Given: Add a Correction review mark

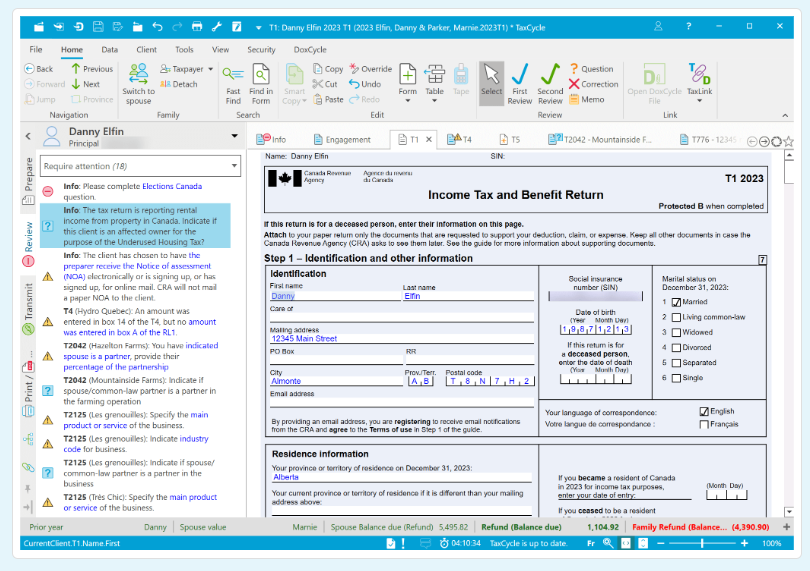Looking at the screenshot, I should click(593, 84).
